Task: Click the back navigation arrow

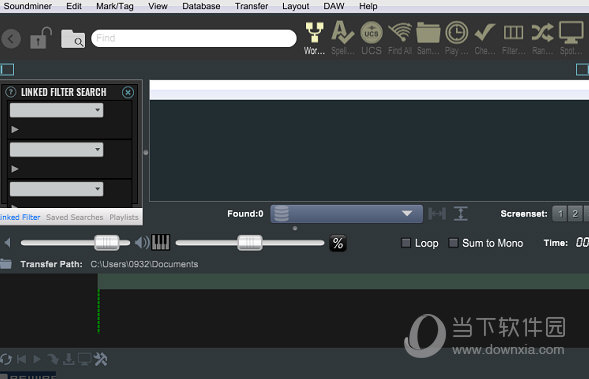Action: (x=11, y=38)
